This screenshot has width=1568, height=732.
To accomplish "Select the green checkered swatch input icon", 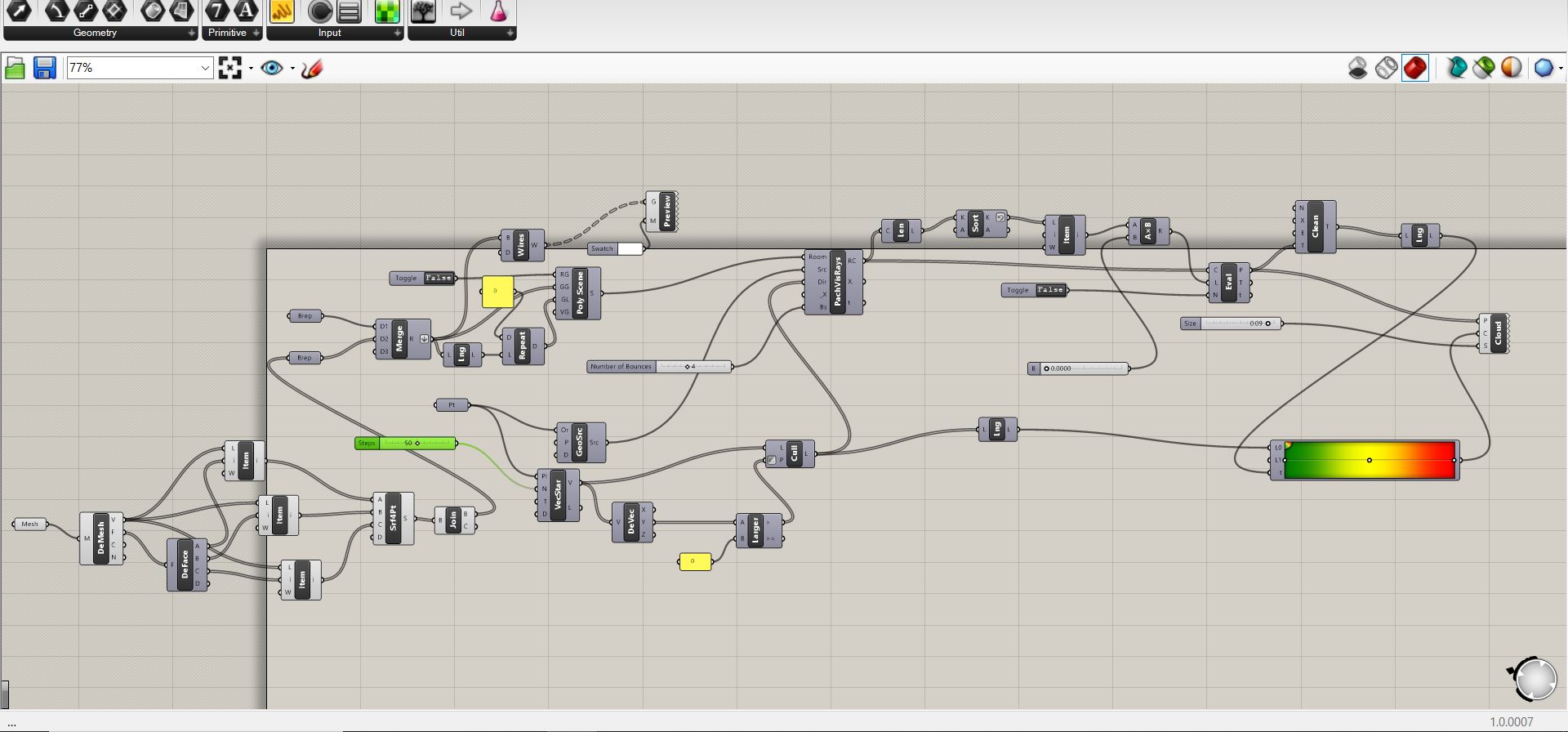I will (x=387, y=11).
